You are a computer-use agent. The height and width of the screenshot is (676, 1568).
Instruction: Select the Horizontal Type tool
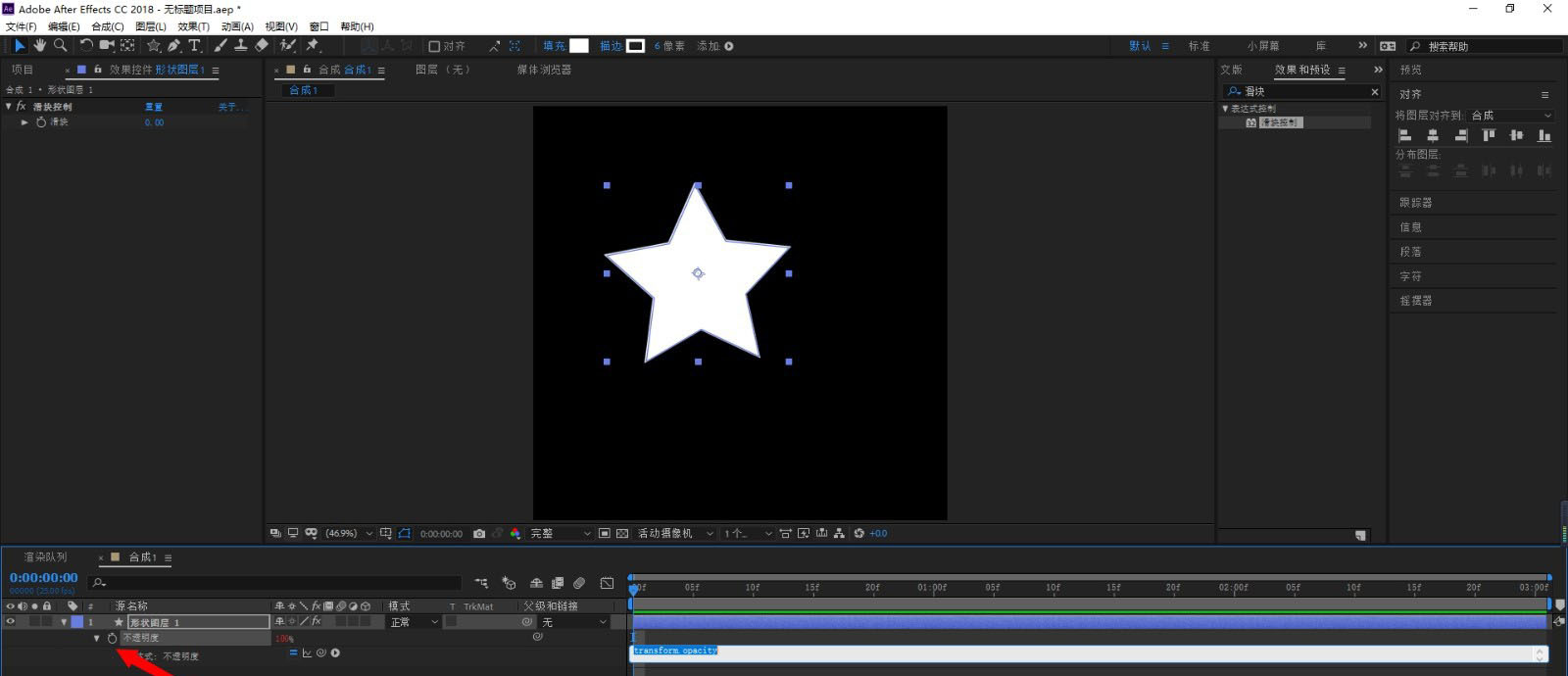point(194,45)
